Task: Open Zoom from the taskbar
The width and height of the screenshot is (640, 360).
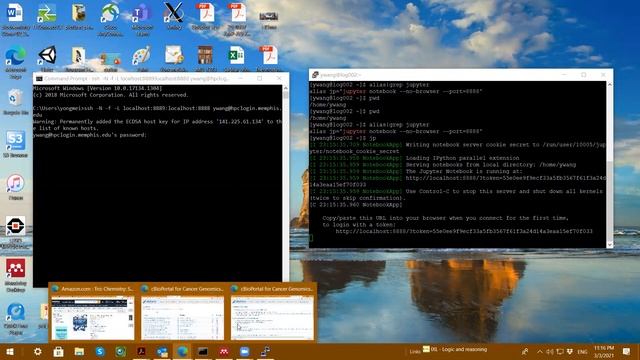Action: [x=244, y=351]
